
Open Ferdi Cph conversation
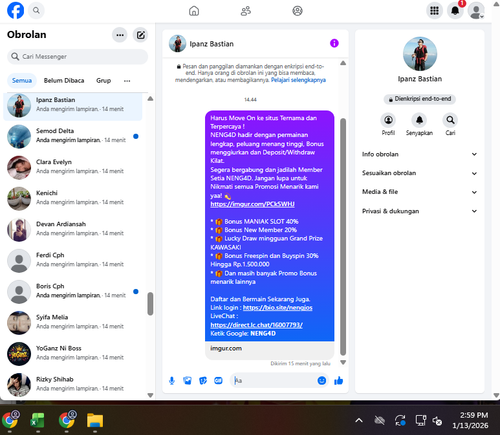click(73, 261)
